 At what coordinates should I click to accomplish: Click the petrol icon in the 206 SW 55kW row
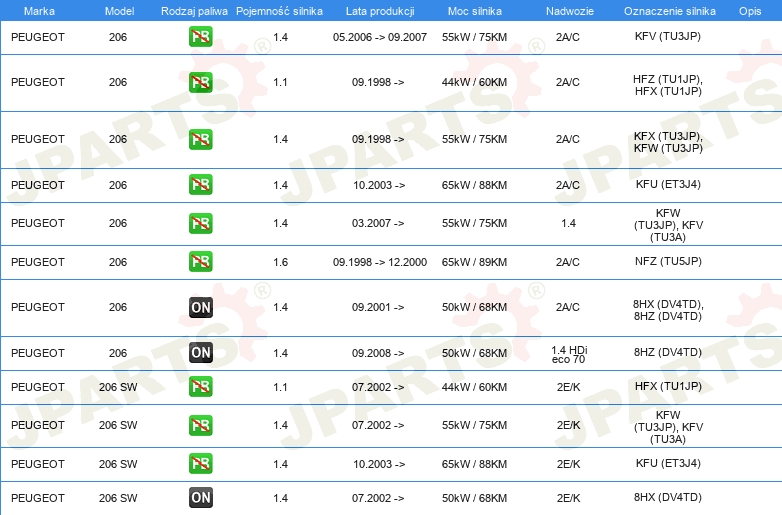pyautogui.click(x=200, y=426)
